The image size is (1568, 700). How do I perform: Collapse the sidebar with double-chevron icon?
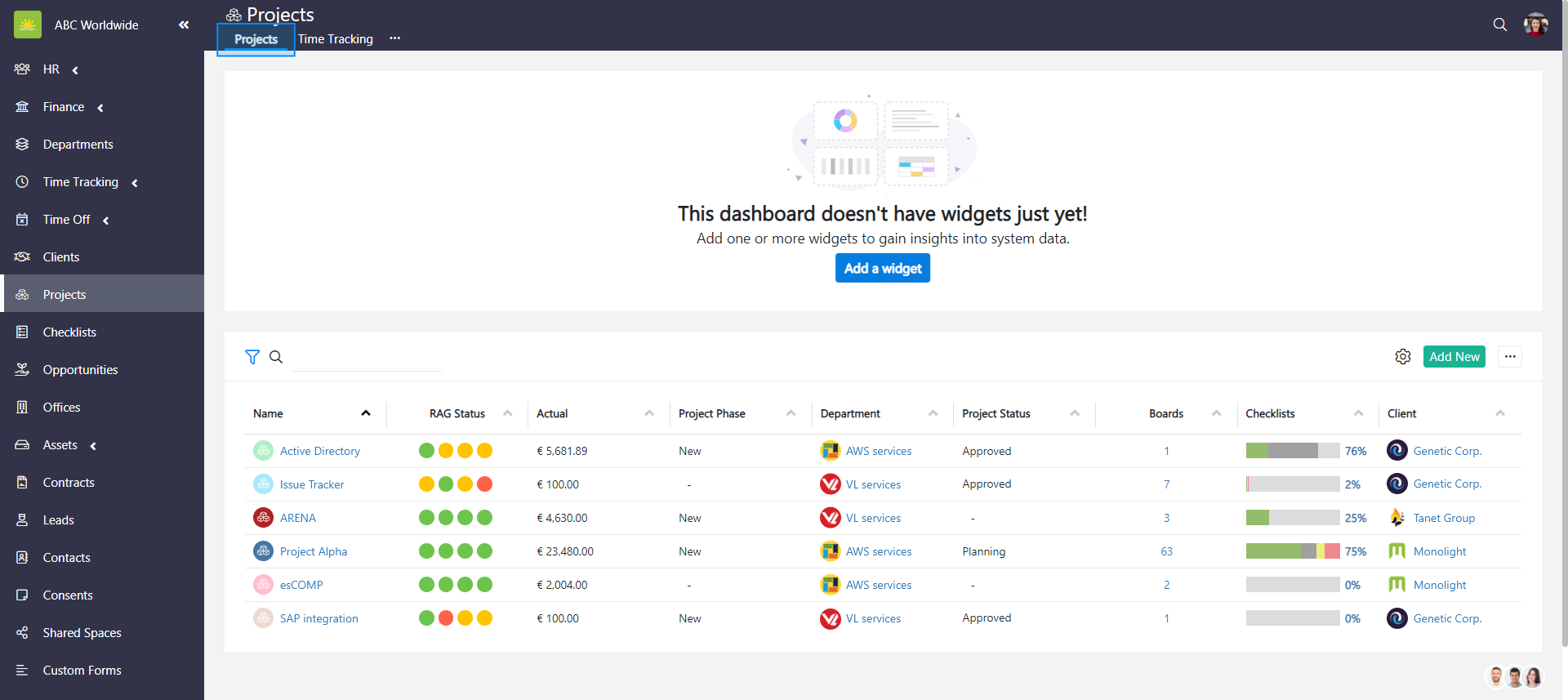[184, 25]
